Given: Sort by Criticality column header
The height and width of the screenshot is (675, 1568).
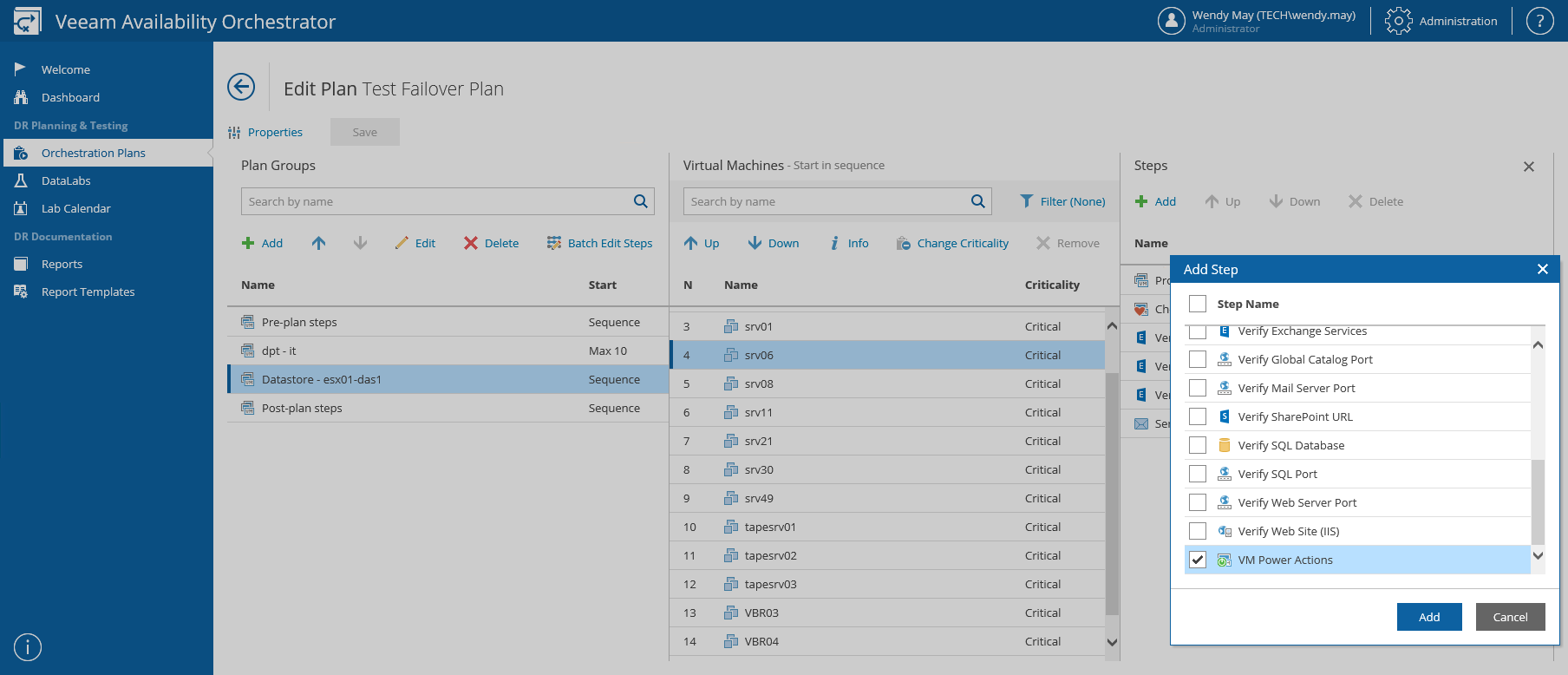Looking at the screenshot, I should [1052, 285].
